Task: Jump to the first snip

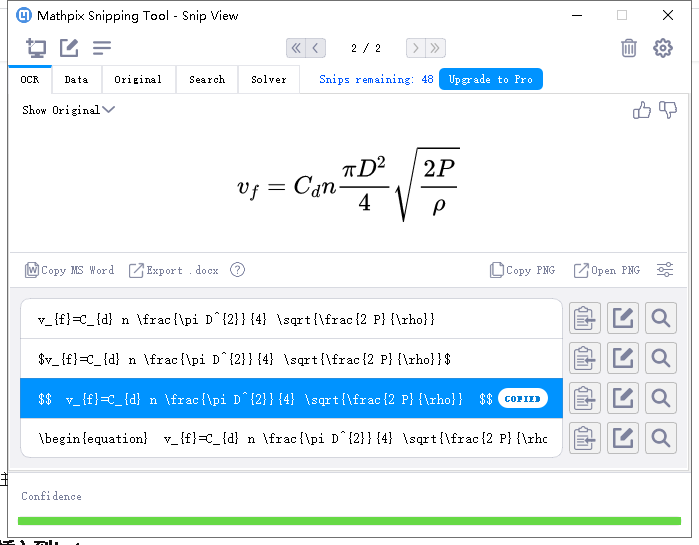Action: point(296,48)
